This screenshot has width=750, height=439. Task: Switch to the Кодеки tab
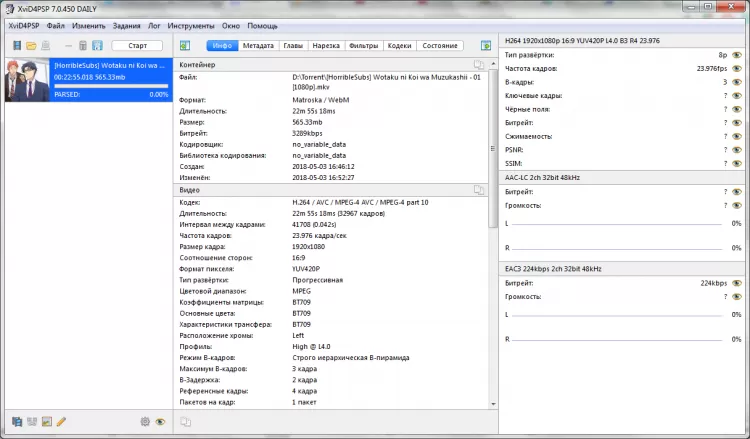pyautogui.click(x=399, y=45)
